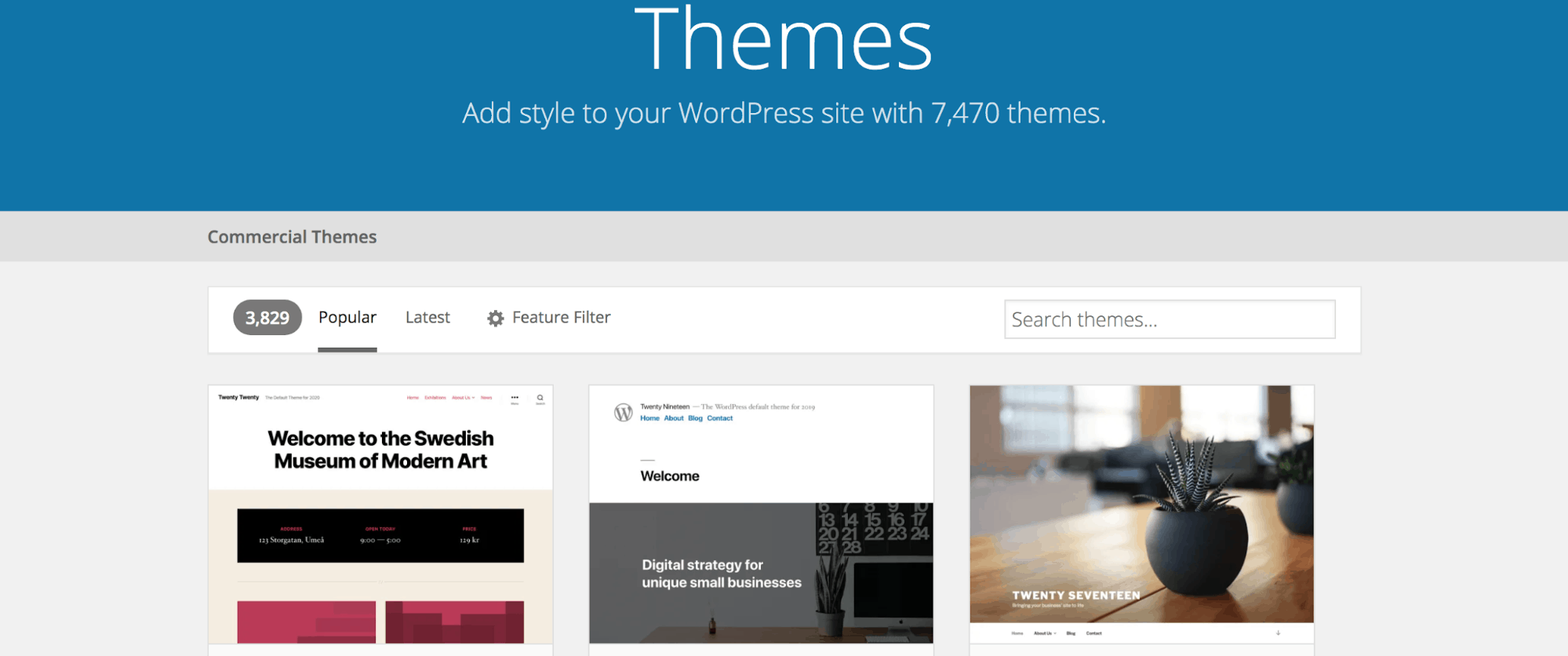Click the Feature Filter gear icon
Viewport: 1568px width, 656px height.
pos(495,319)
